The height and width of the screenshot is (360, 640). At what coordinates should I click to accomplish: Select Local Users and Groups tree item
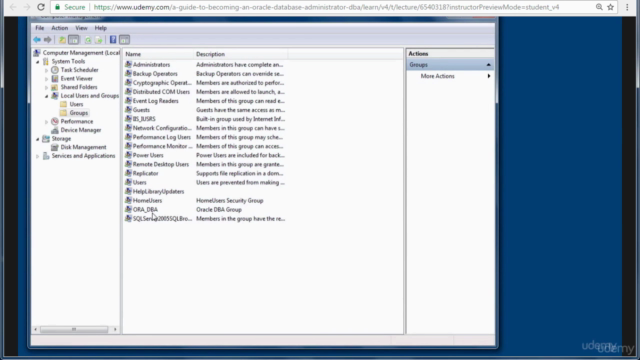89,96
